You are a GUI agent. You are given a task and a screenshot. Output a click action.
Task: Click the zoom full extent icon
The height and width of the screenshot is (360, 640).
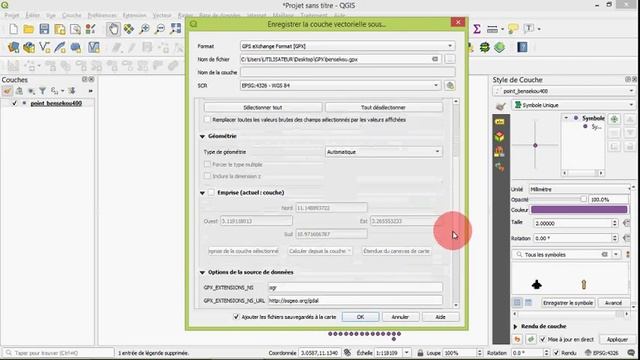click(x=176, y=29)
